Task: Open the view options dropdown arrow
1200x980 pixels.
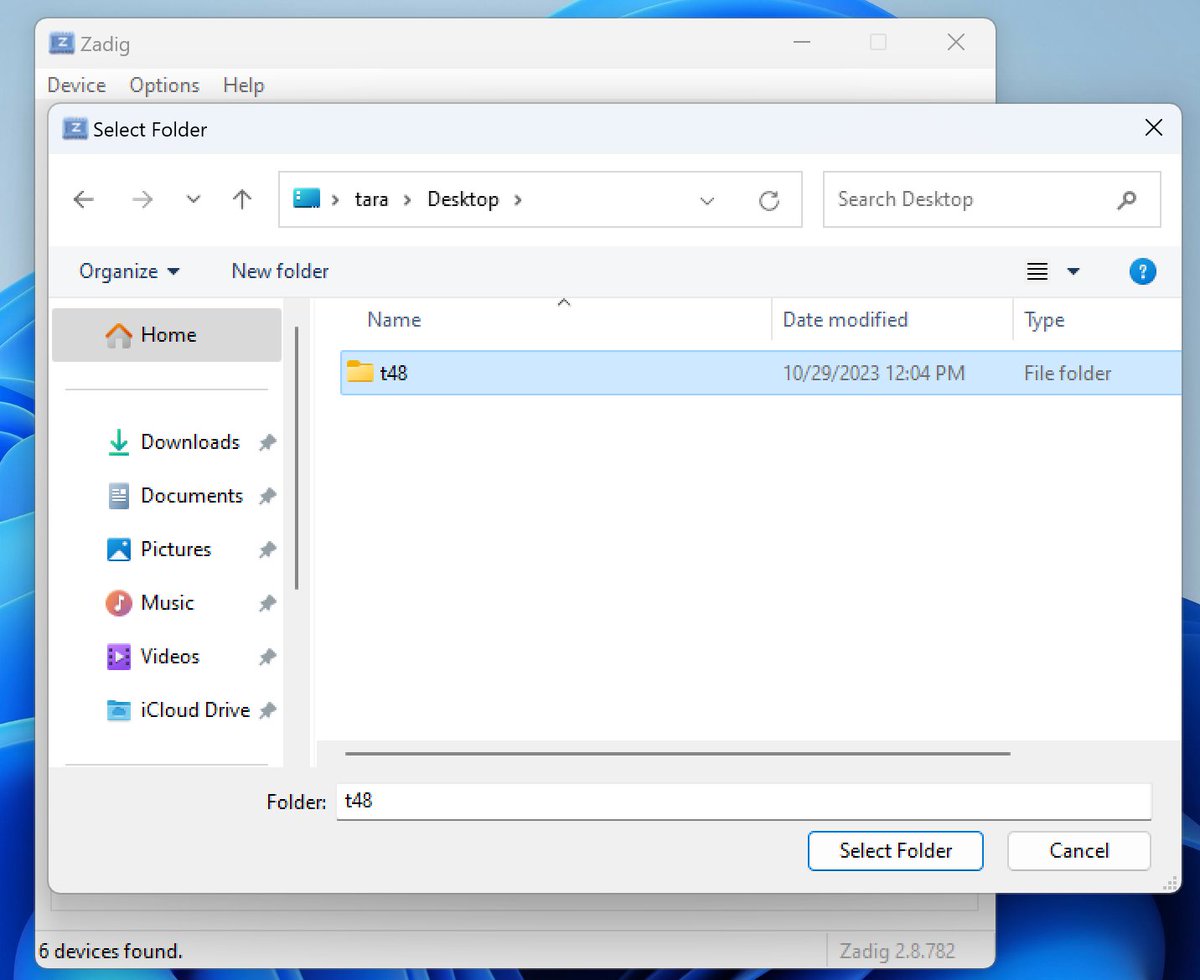Action: click(x=1073, y=272)
